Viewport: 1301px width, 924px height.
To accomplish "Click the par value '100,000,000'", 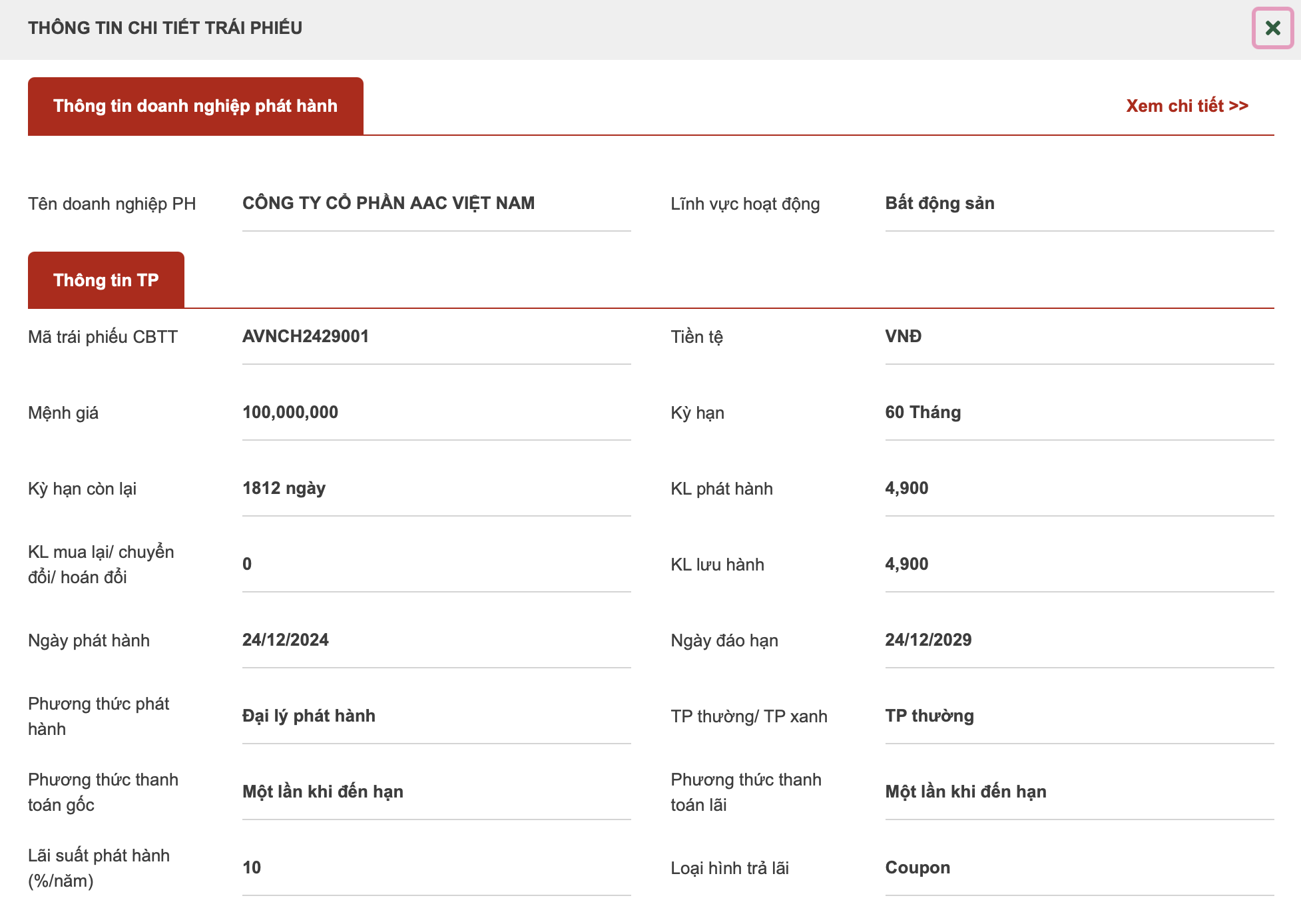I will [x=290, y=412].
